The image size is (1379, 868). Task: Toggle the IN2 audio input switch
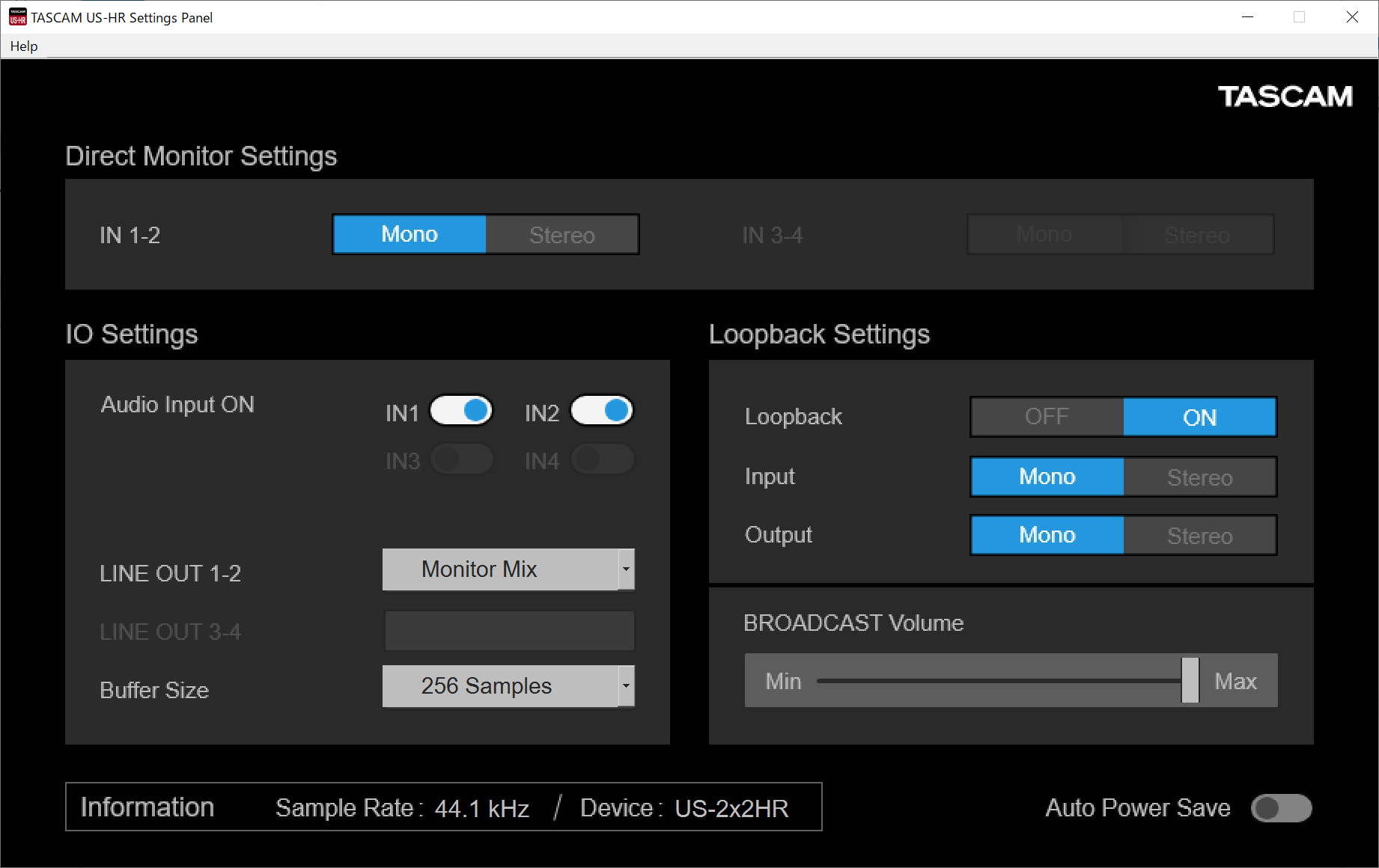602,411
